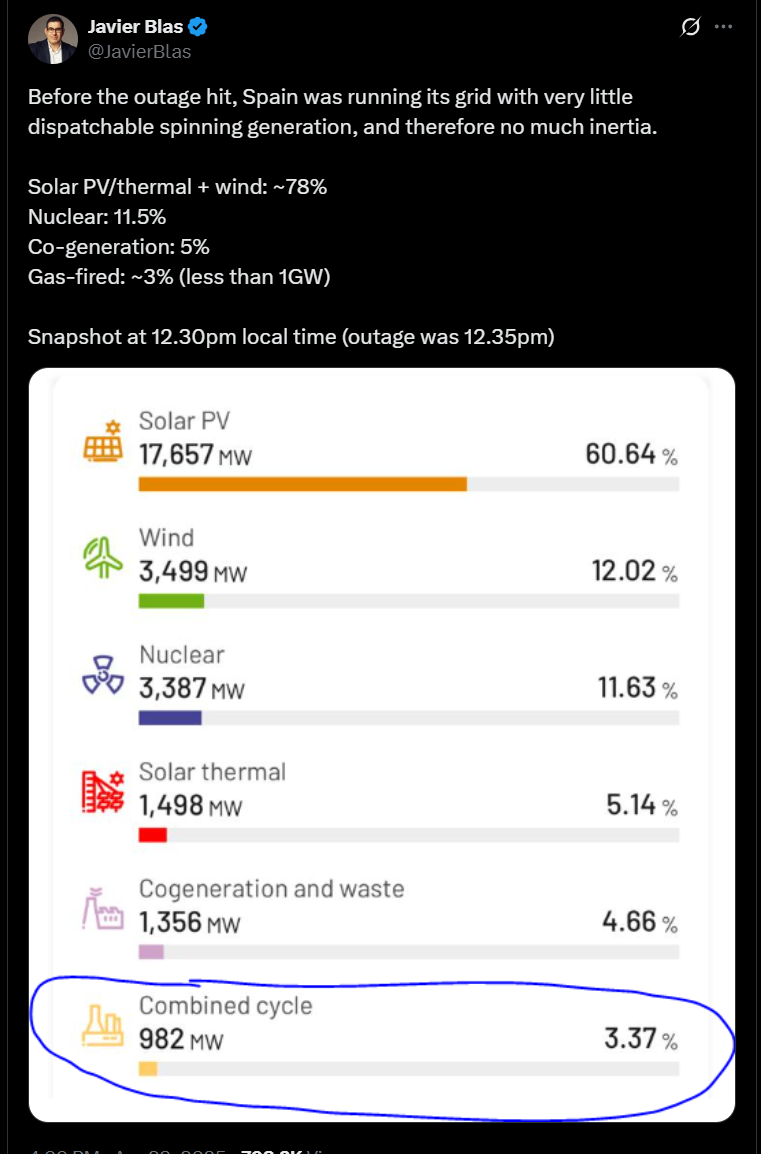Expand the three-dot more options menu

click(x=724, y=27)
